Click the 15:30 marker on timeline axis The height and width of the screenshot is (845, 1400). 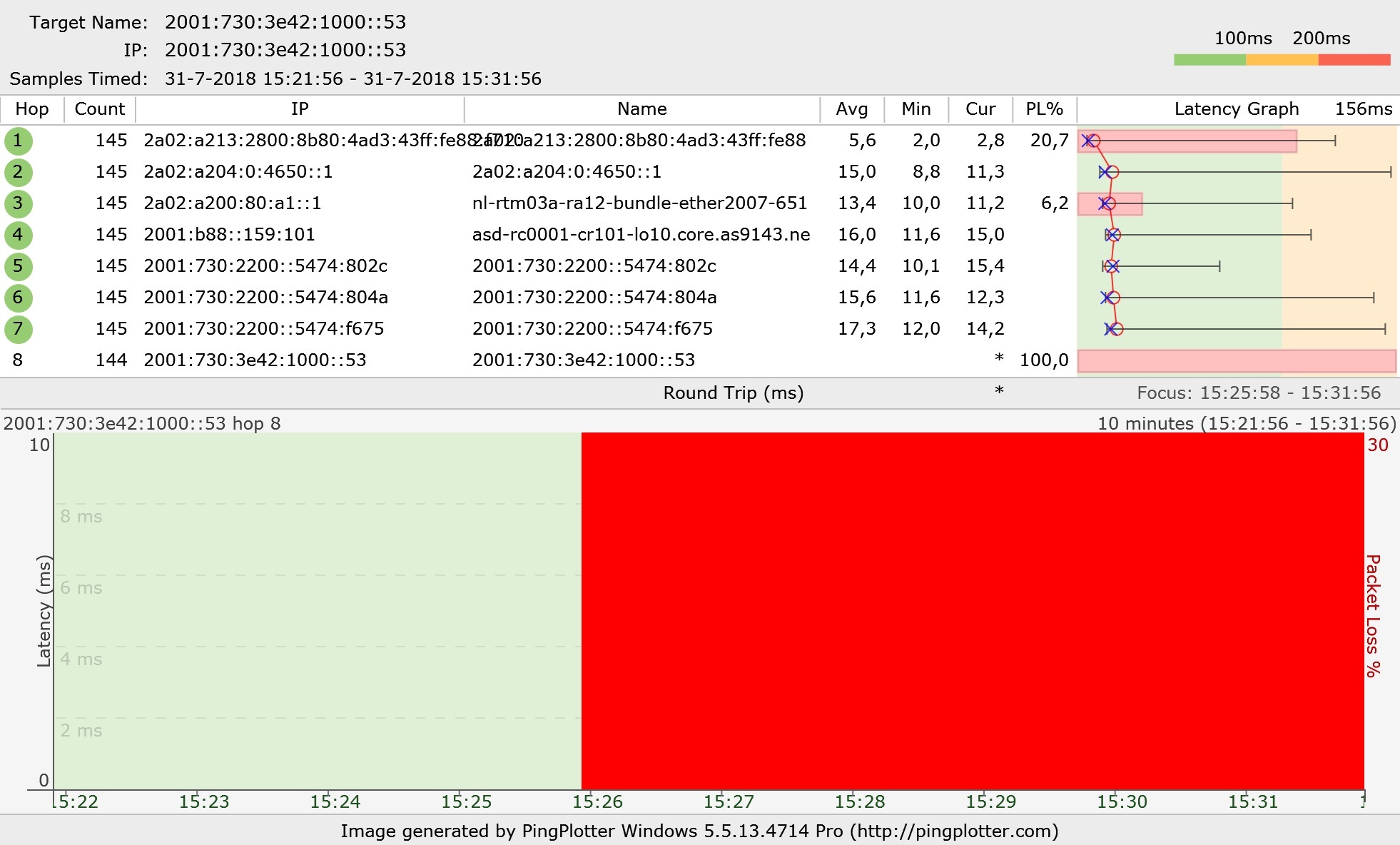point(1122,801)
